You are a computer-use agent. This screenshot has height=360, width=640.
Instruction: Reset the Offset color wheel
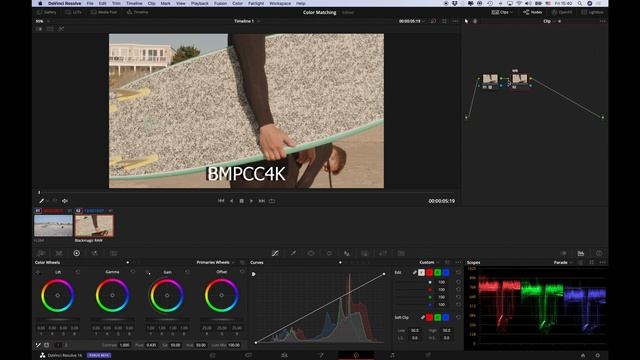(x=242, y=272)
